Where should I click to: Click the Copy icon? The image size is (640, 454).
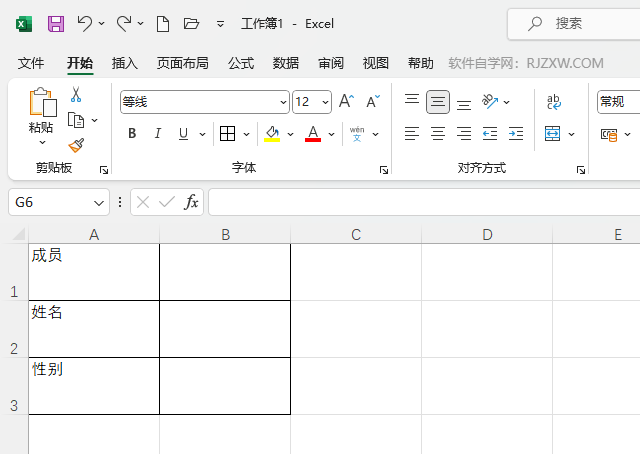(x=76, y=120)
